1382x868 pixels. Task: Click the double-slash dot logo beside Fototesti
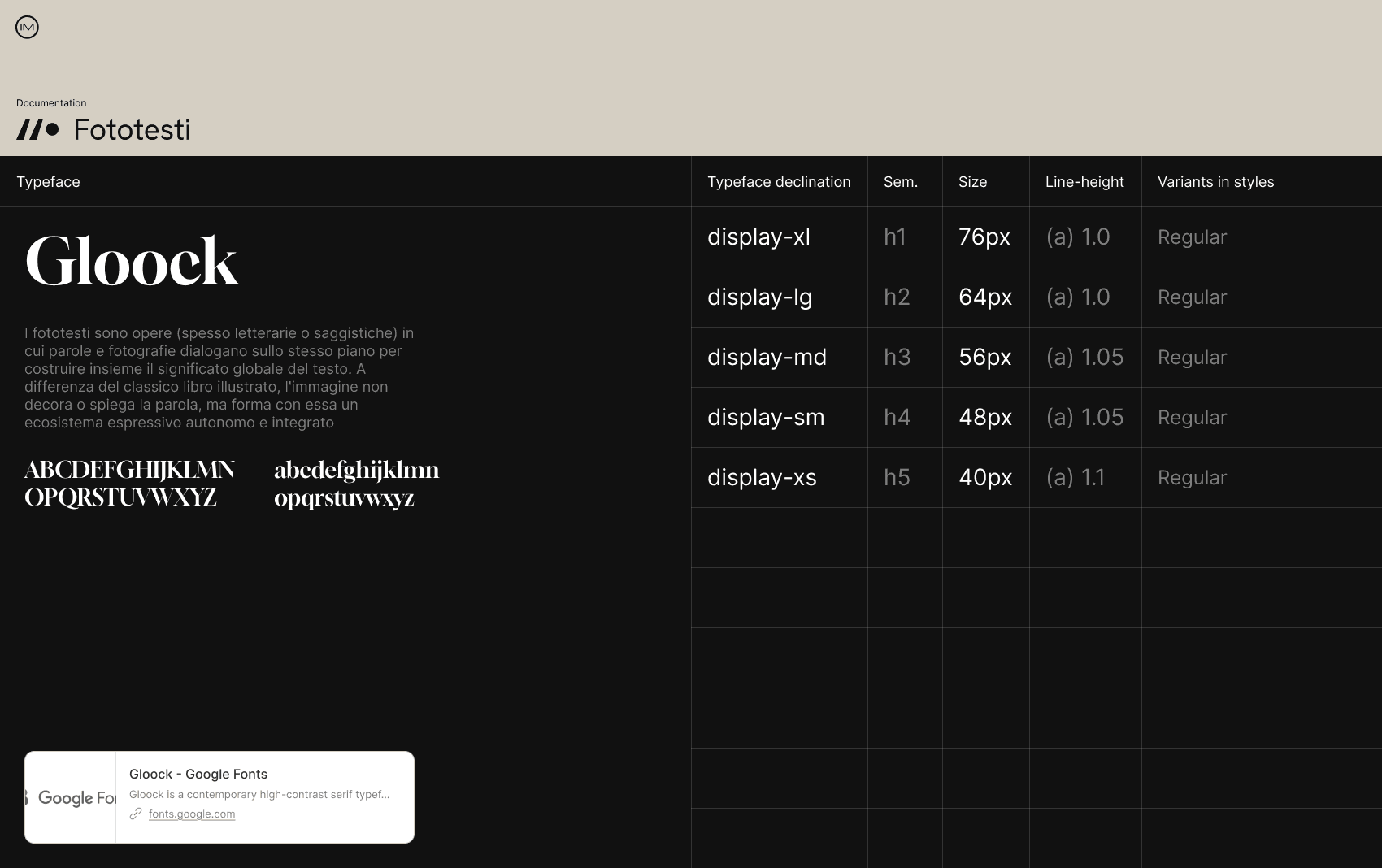coord(37,129)
